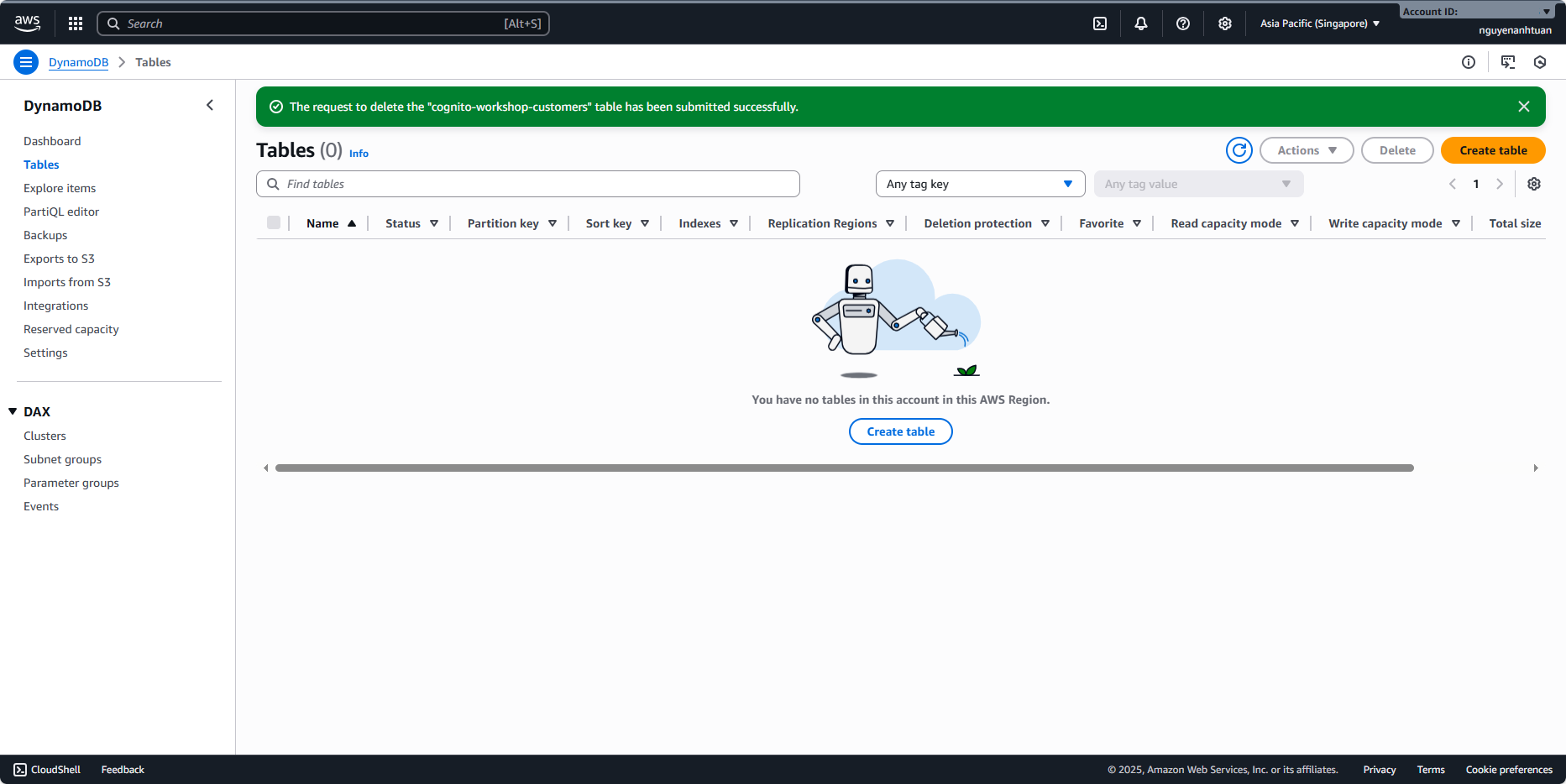Click the orange Create table button
This screenshot has width=1566, height=784.
click(1493, 150)
